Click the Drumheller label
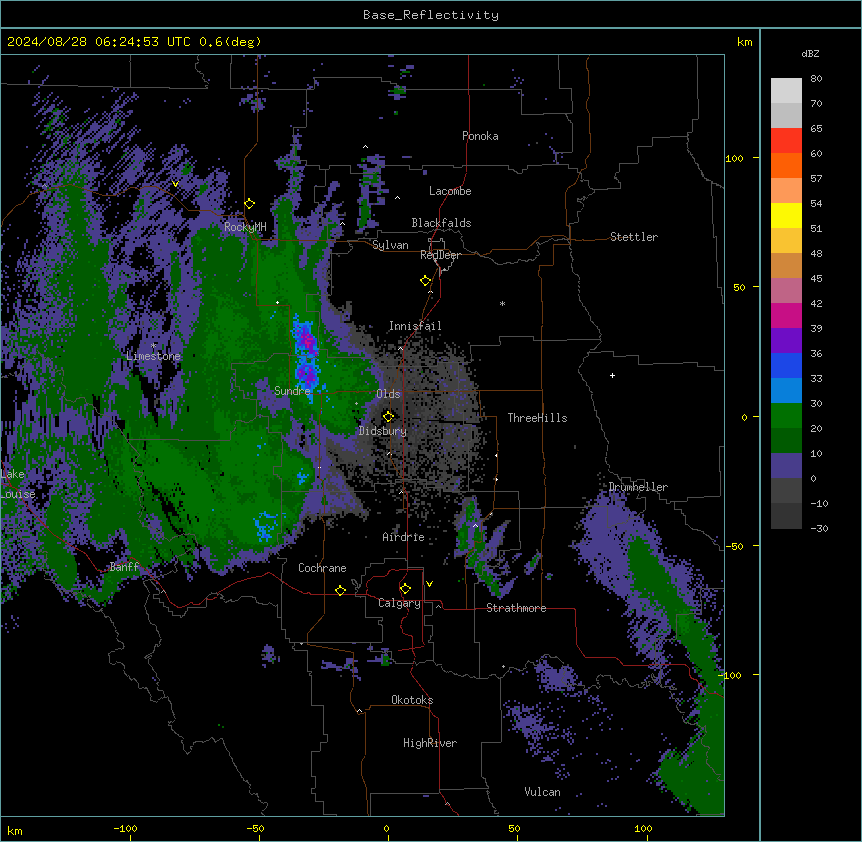862x842 pixels. pos(638,487)
